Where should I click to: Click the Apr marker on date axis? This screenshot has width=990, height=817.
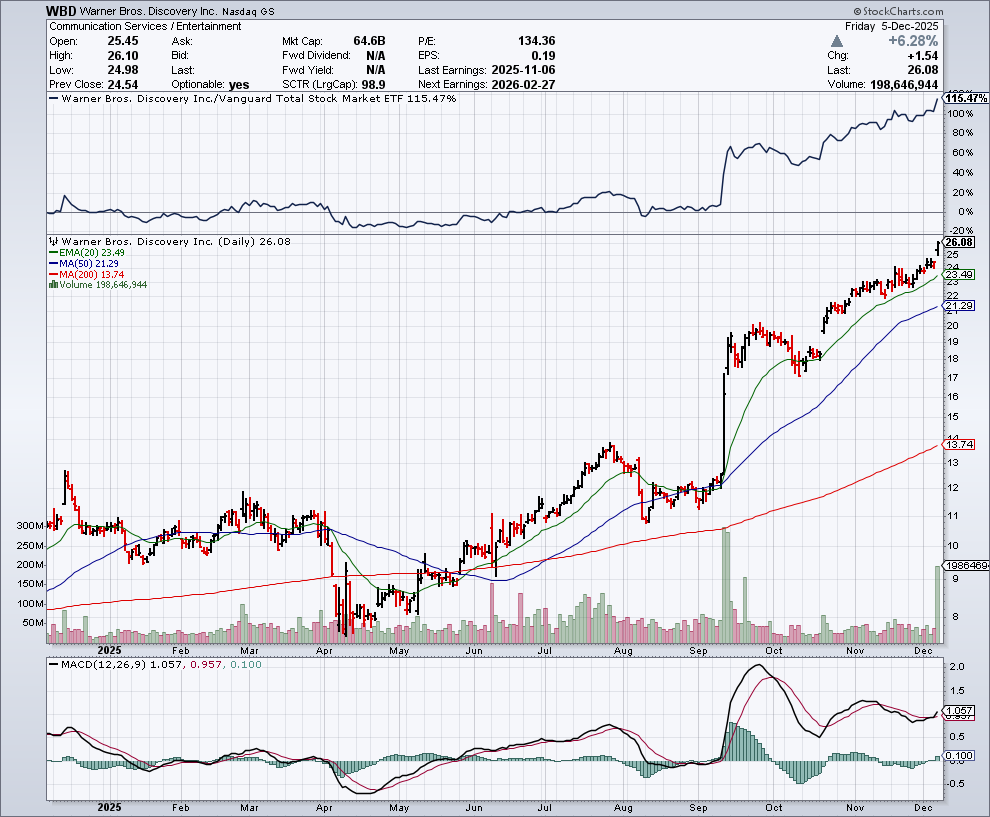324,805
